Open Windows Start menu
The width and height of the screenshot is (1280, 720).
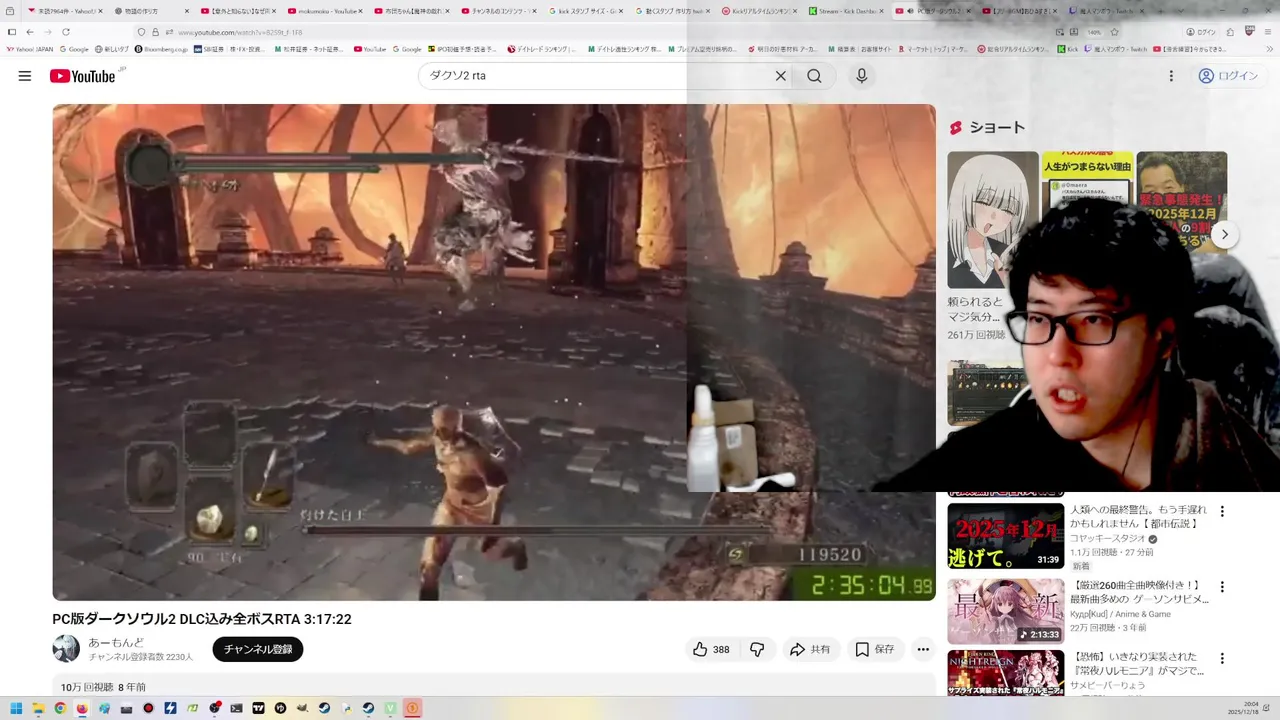pyautogui.click(x=16, y=708)
